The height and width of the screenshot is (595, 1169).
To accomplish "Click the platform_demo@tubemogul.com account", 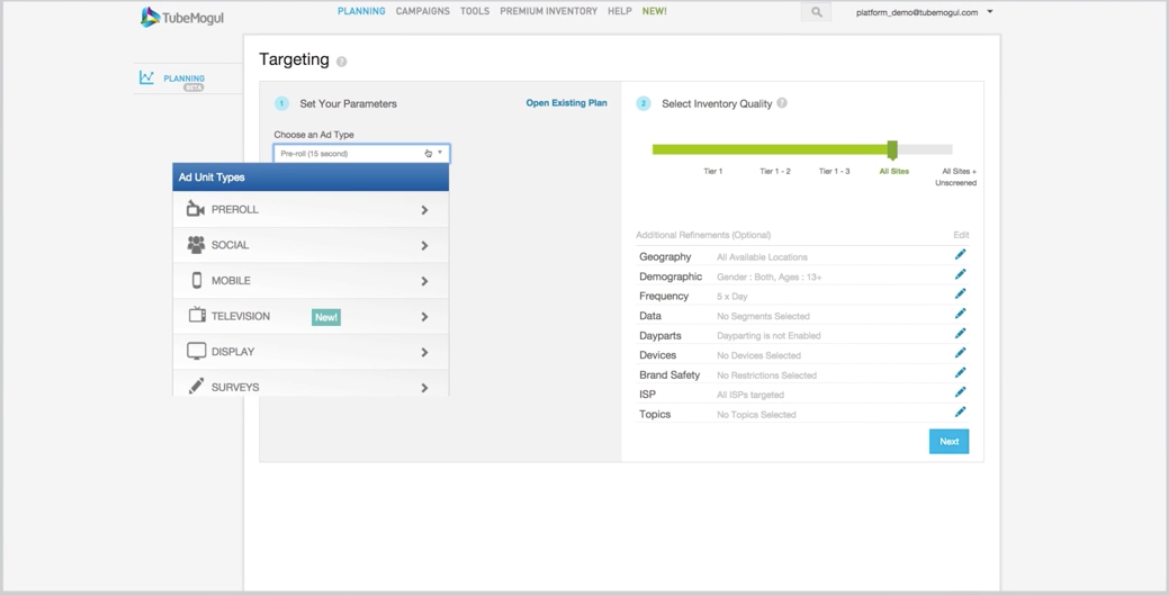I will (917, 12).
